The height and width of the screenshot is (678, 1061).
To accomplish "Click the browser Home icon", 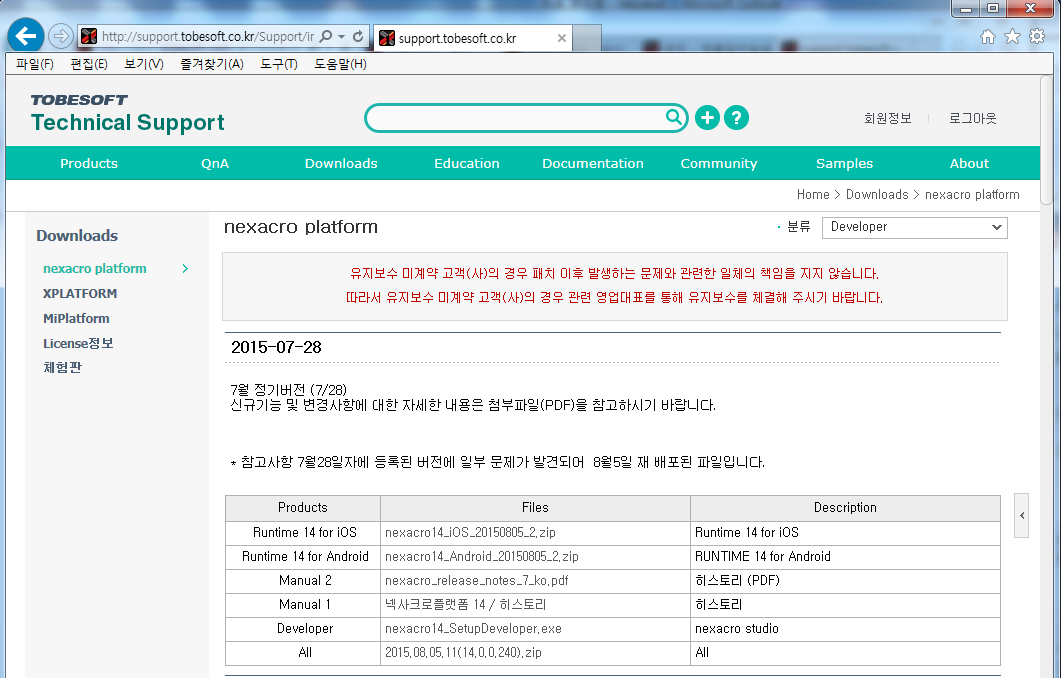I will 988,37.
